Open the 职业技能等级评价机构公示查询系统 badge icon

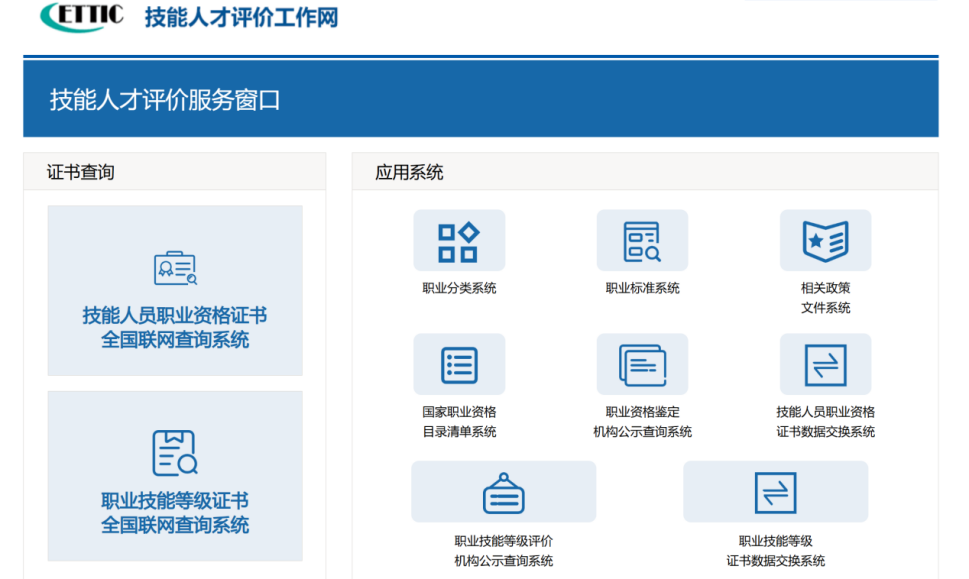pyautogui.click(x=503, y=491)
